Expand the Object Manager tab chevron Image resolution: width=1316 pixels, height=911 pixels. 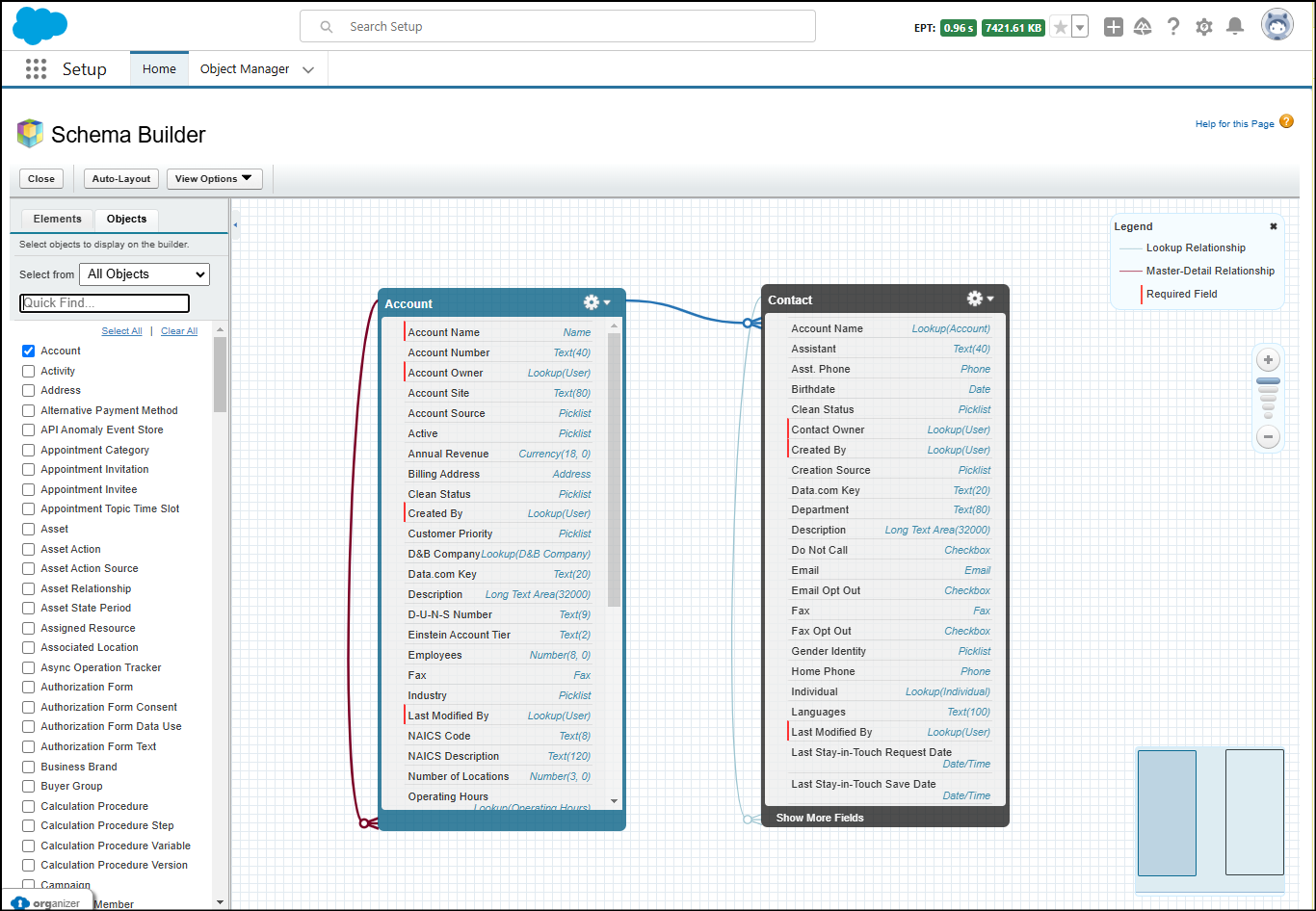pyautogui.click(x=308, y=69)
